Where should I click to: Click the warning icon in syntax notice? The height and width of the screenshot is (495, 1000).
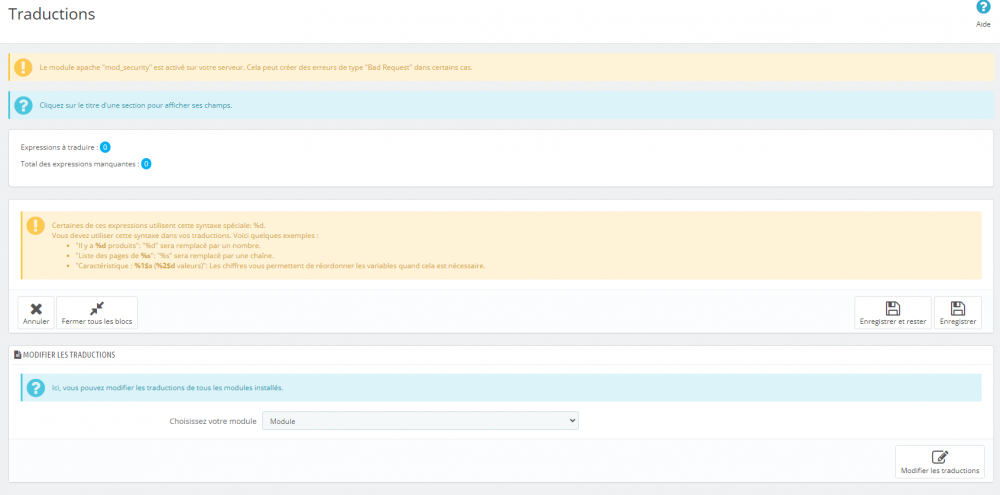coord(36,225)
